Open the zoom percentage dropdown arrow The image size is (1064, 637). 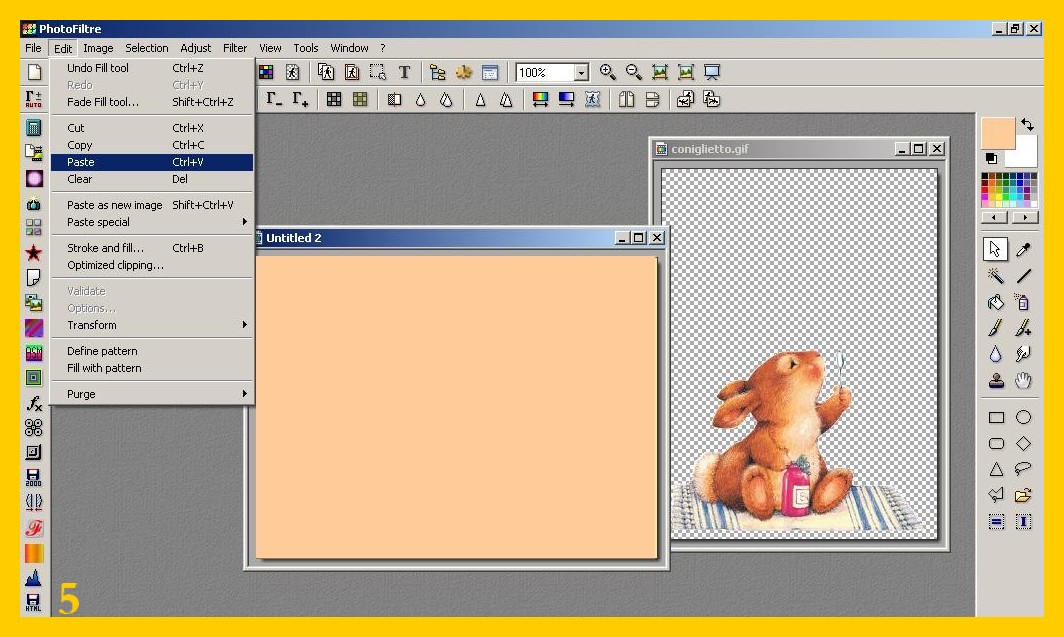[581, 73]
